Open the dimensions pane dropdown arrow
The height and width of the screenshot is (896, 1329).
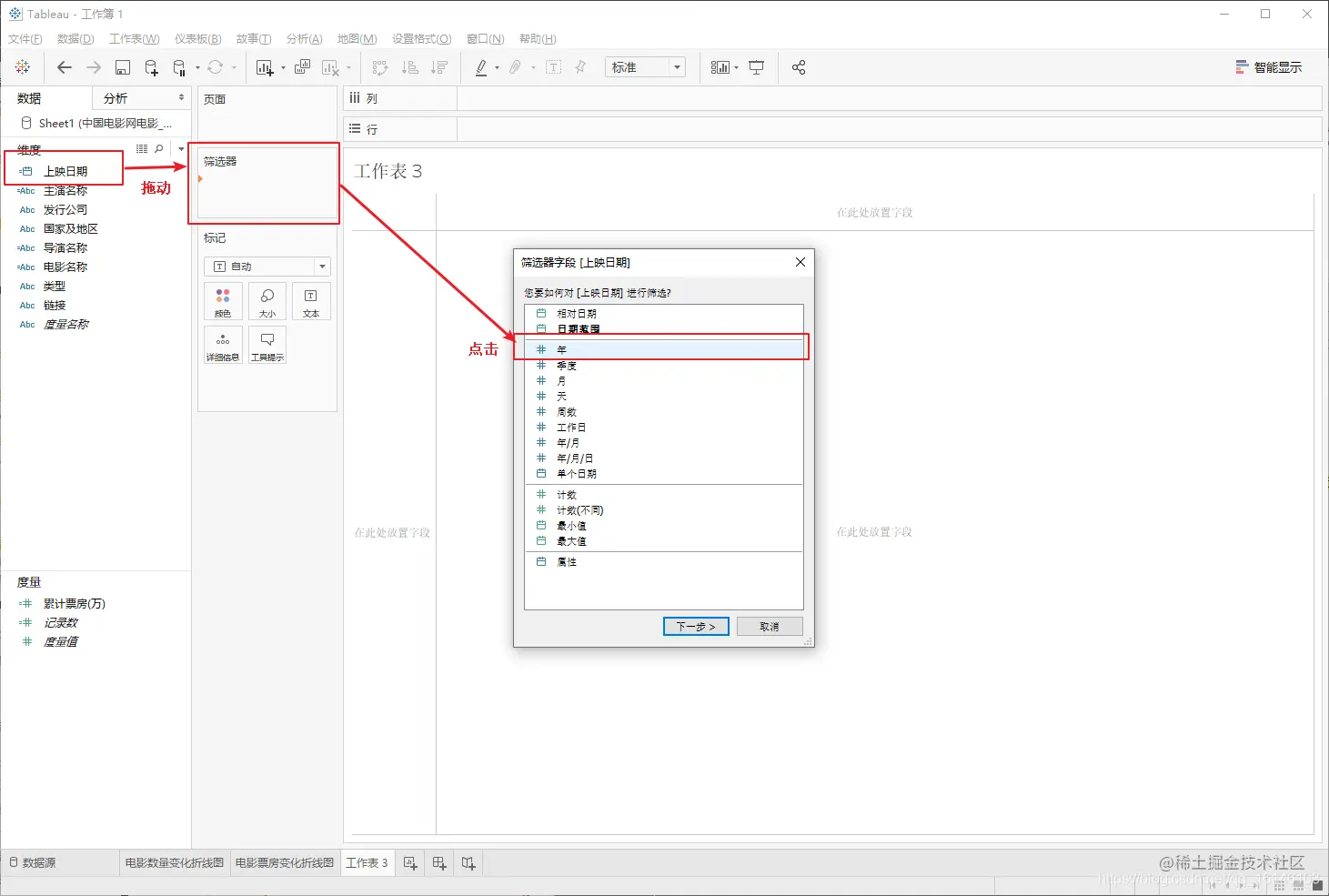pos(181,148)
